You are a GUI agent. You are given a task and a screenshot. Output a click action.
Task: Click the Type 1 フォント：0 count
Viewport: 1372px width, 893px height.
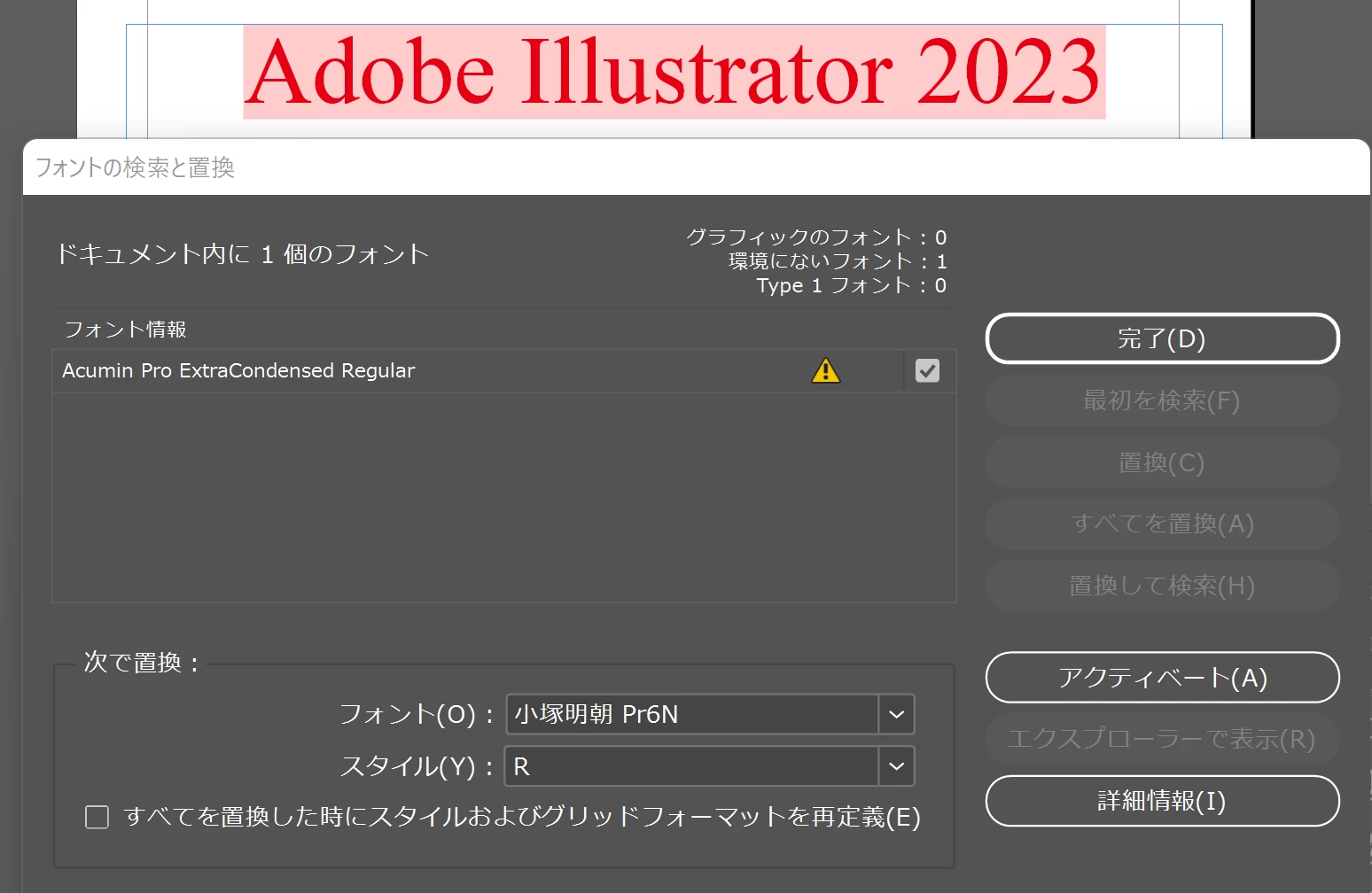(852, 285)
